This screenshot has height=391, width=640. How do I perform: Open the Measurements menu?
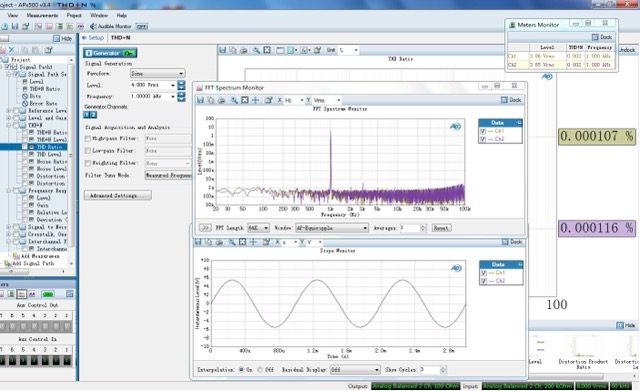click(42, 15)
